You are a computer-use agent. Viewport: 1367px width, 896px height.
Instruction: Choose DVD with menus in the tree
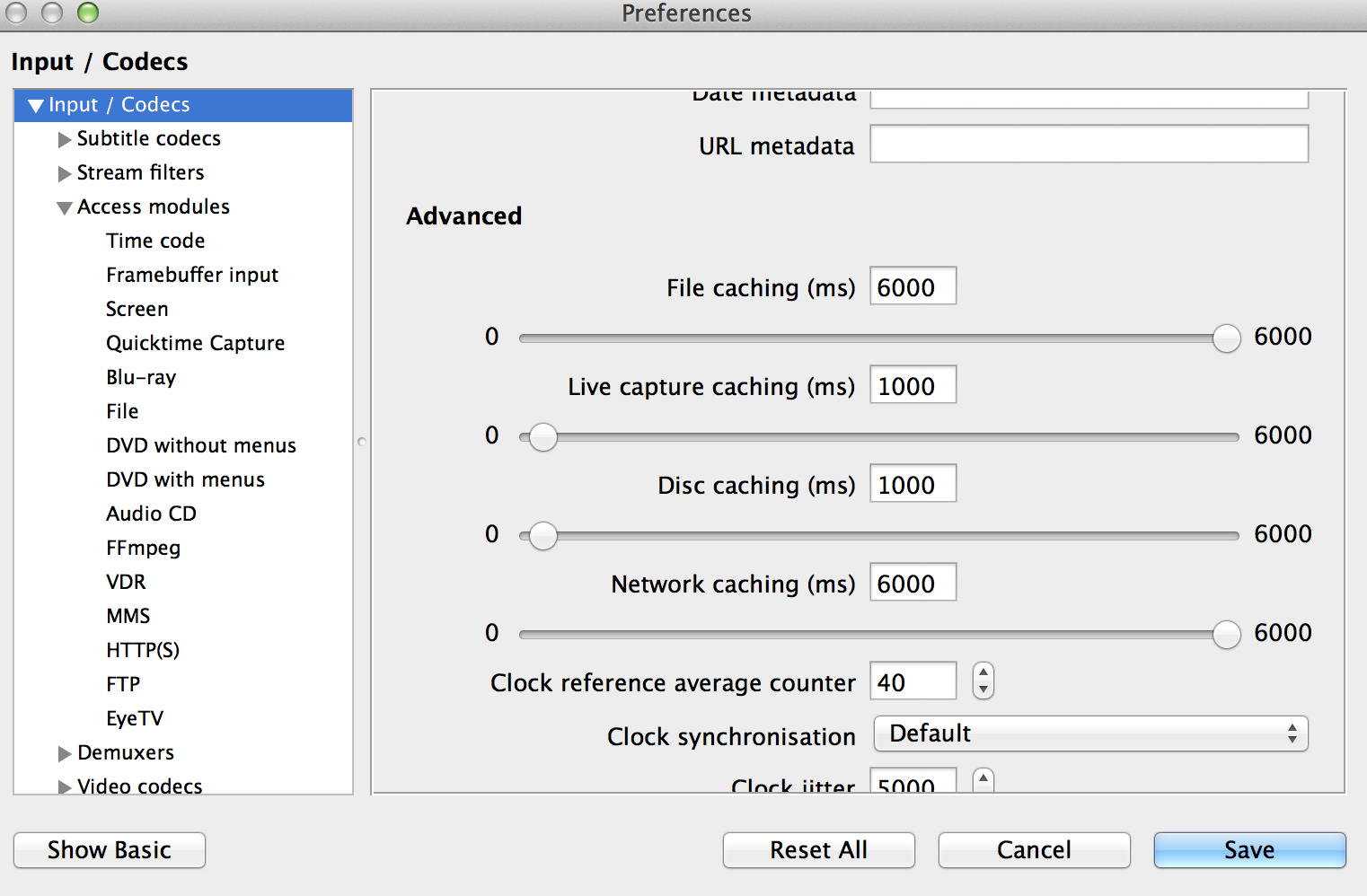pos(185,479)
